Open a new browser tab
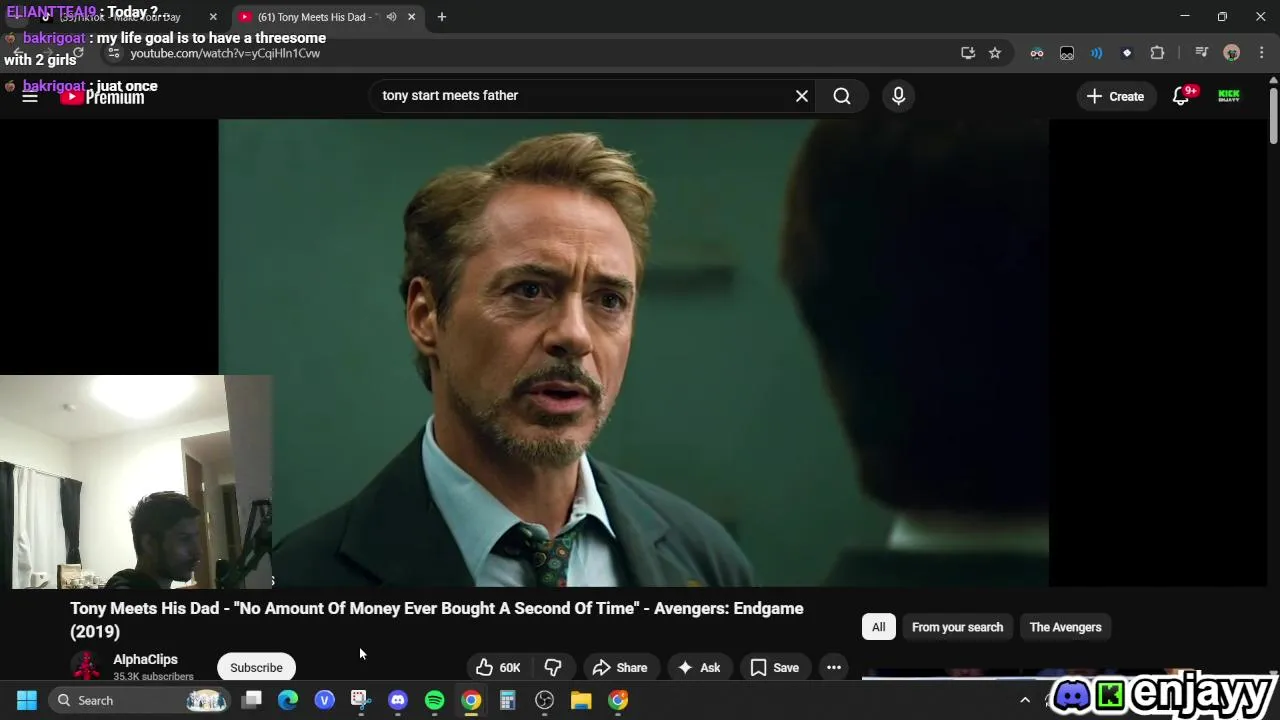 pos(442,17)
